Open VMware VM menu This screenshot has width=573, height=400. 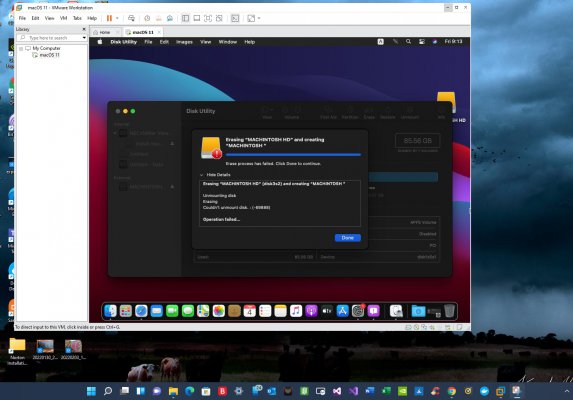coord(63,18)
